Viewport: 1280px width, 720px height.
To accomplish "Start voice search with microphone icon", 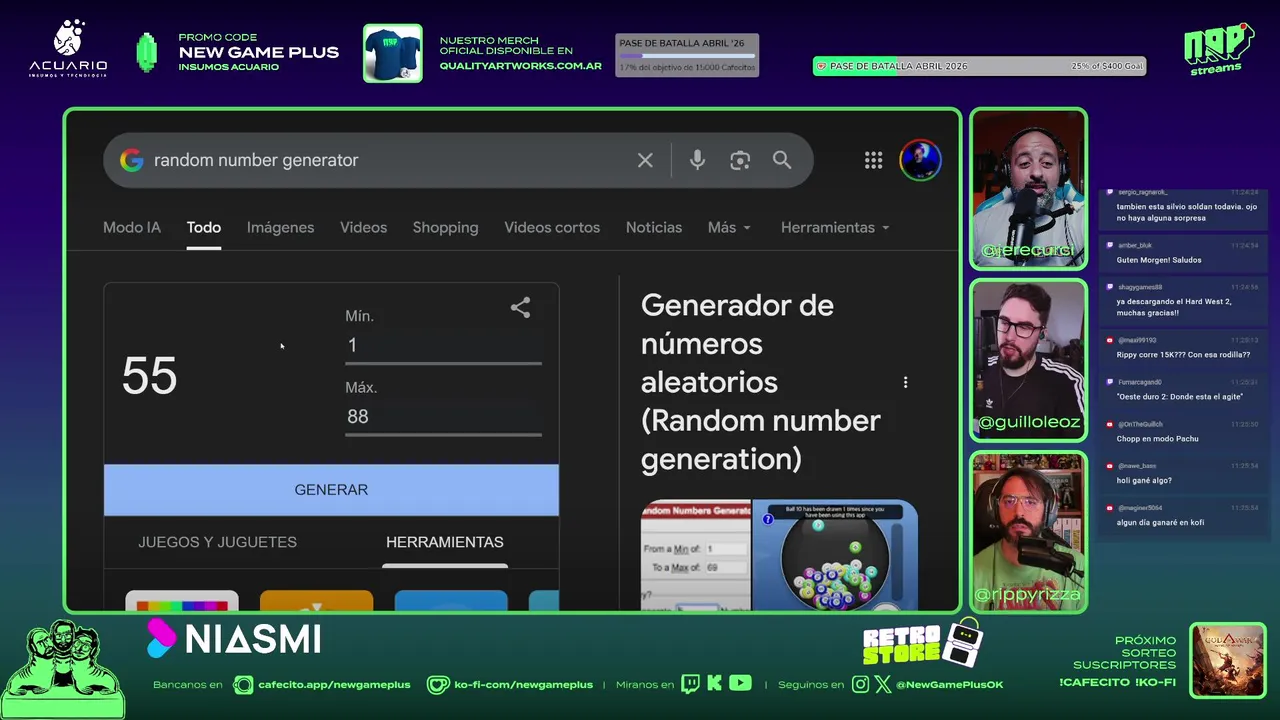I will (697, 160).
